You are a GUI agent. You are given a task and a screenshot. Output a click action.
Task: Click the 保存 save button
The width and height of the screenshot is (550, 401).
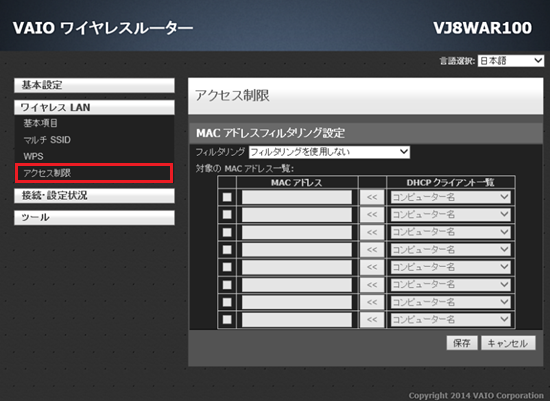click(x=462, y=343)
